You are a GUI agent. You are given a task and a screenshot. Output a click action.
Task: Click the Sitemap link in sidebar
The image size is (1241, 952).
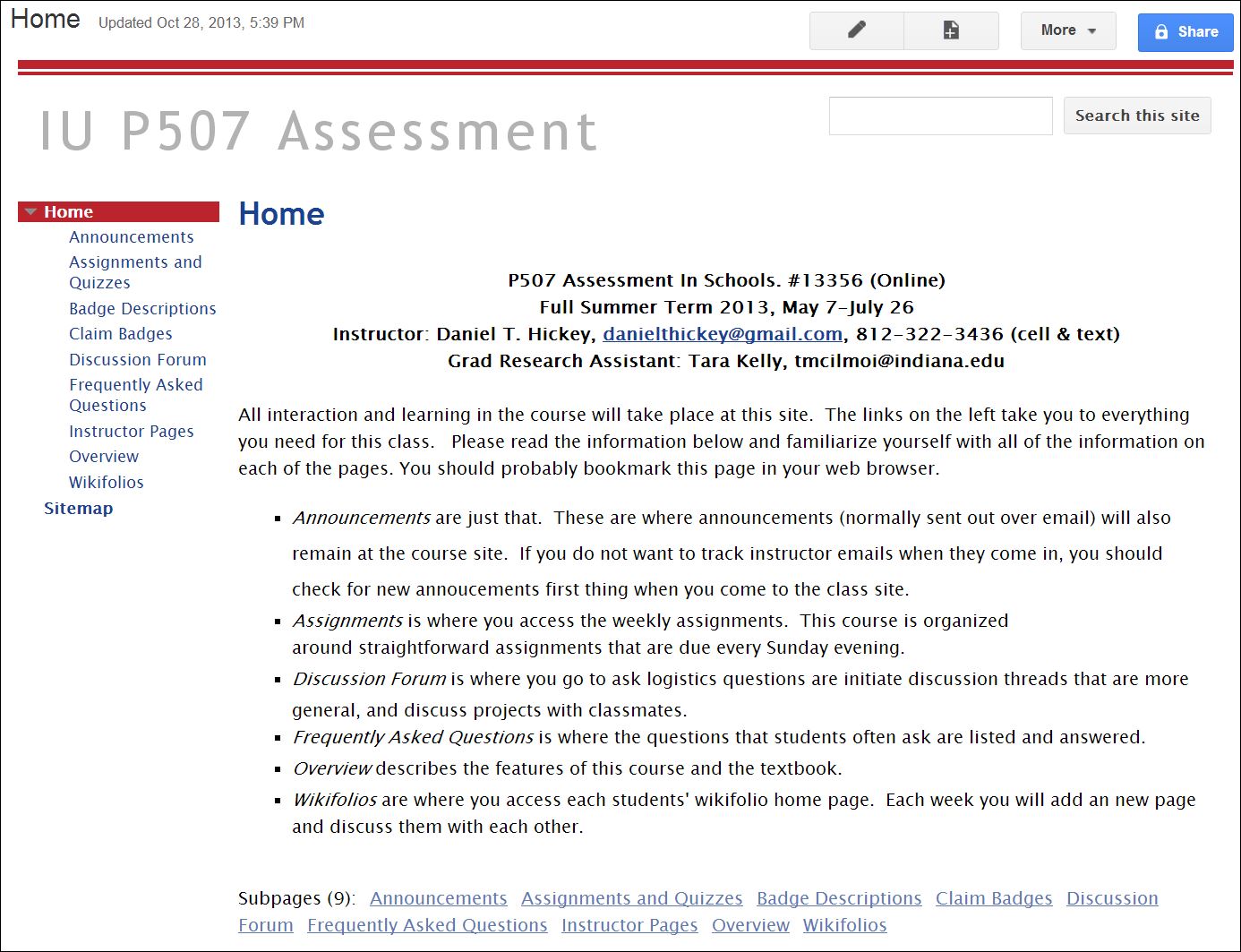[x=78, y=509]
